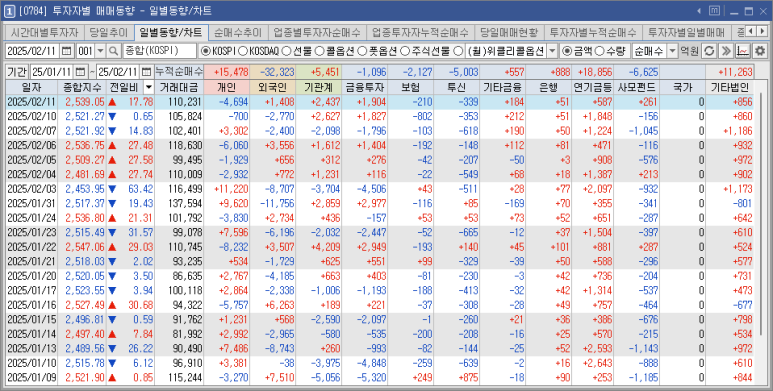Screen dimensions: 773x391
Task: Click the double-chevron next icon in toolbar
Action: [726, 51]
